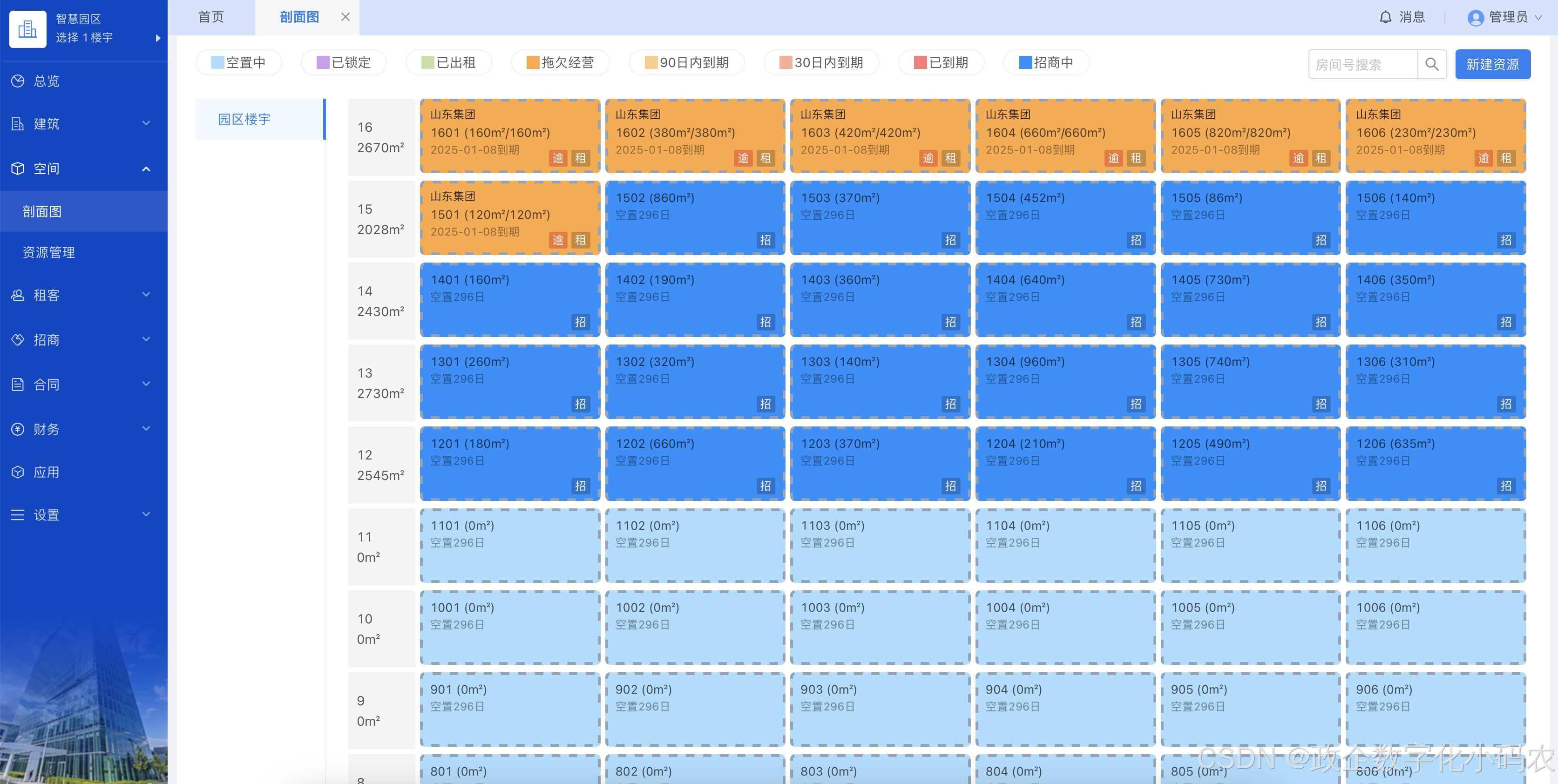Click the admin avatar icon
Viewport: 1558px width, 784px height.
(x=1475, y=18)
